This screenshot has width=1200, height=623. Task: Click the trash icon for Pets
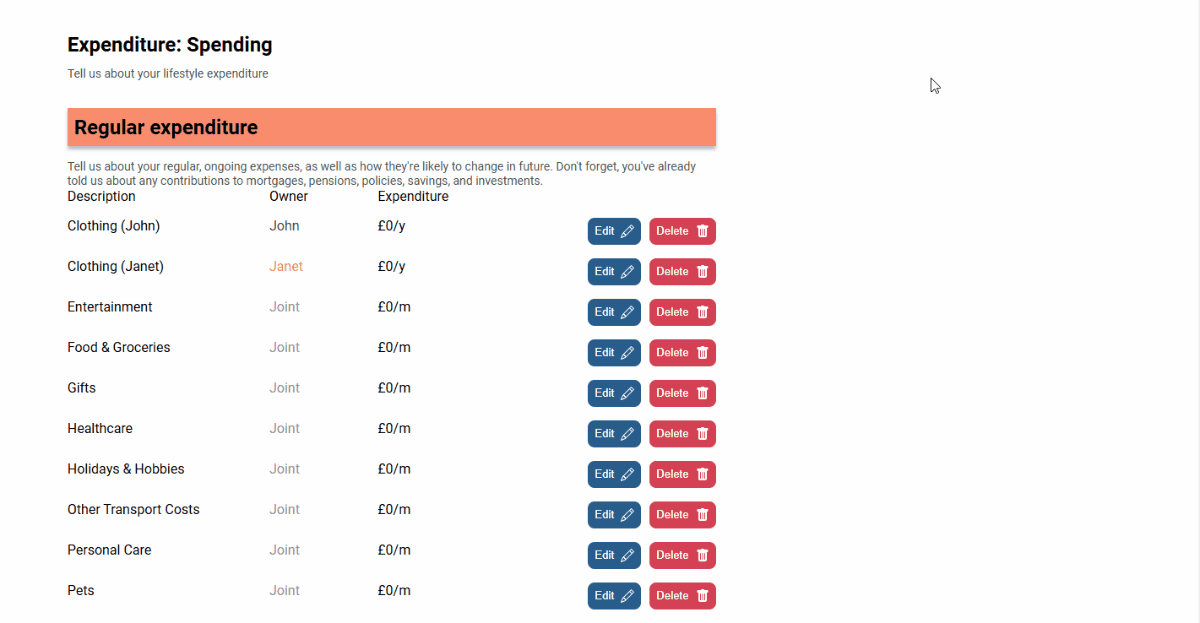tap(703, 596)
